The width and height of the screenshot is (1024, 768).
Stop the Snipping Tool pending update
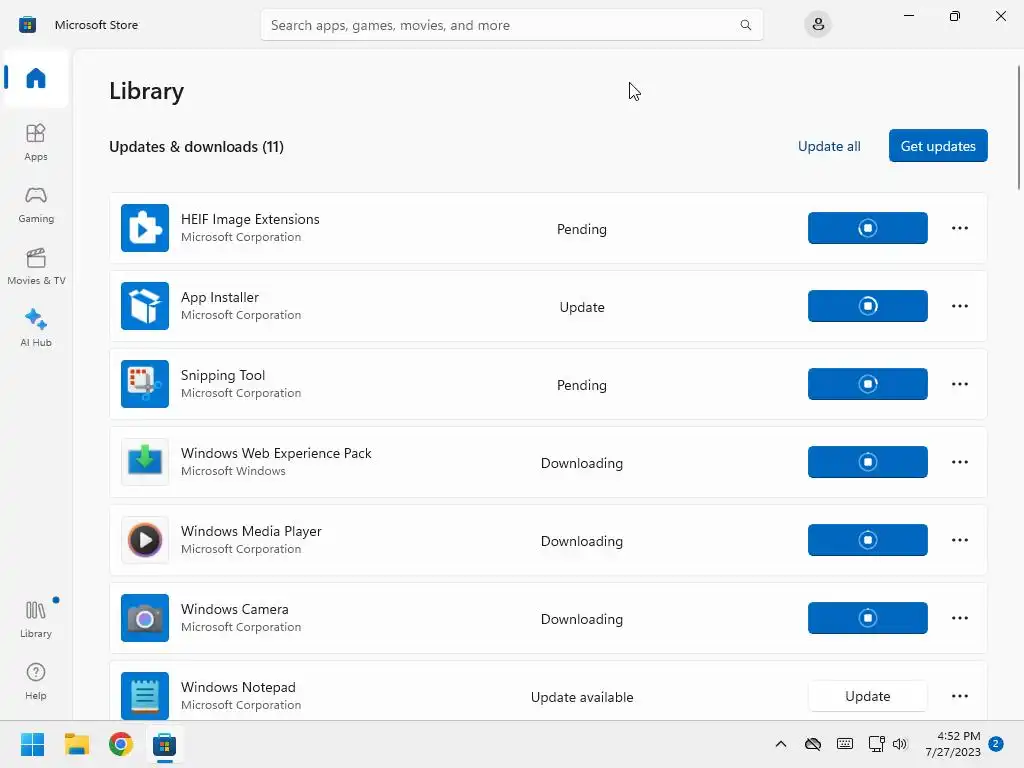pyautogui.click(x=867, y=384)
